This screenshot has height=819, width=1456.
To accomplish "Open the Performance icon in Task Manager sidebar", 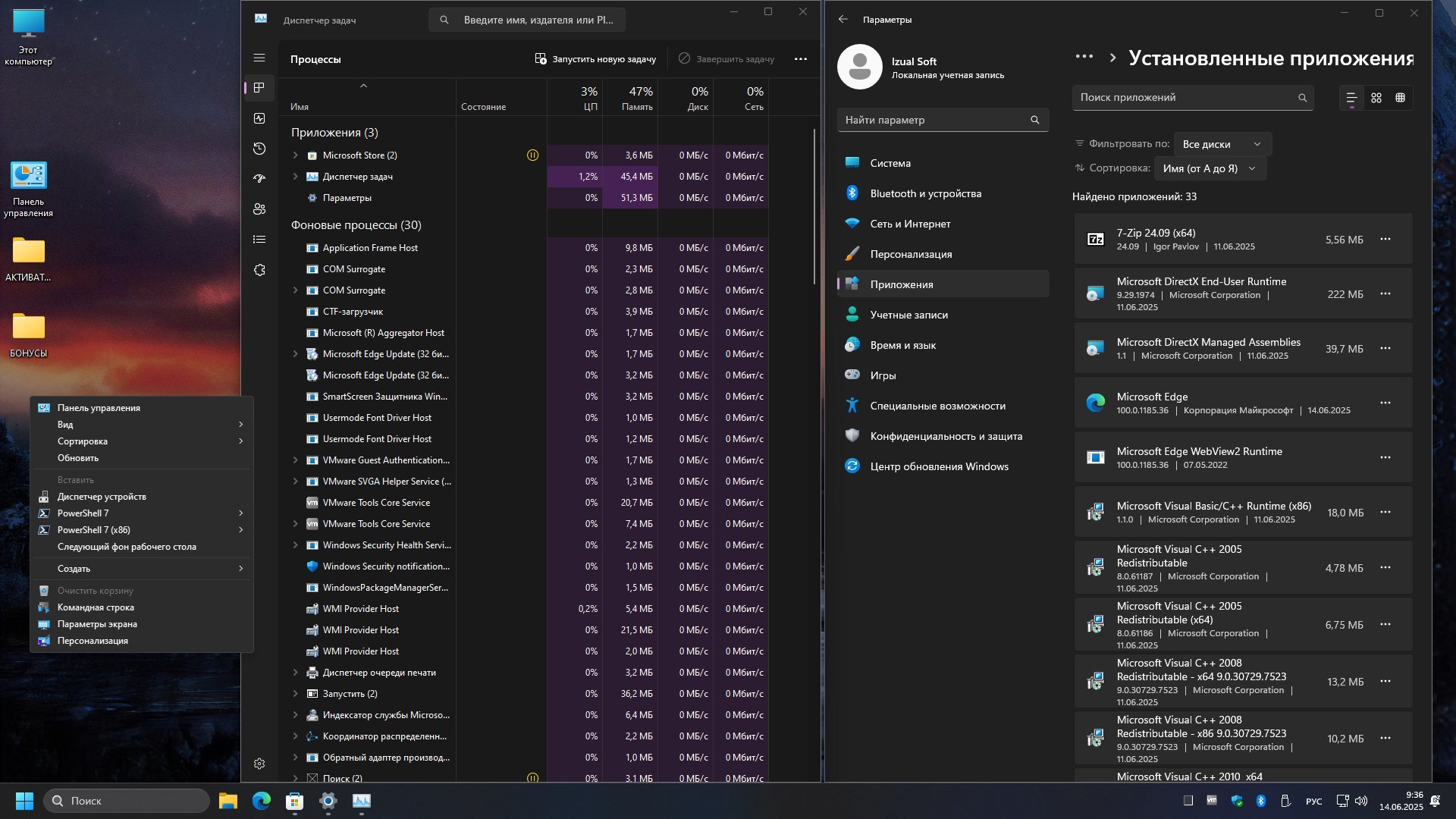I will 259,118.
